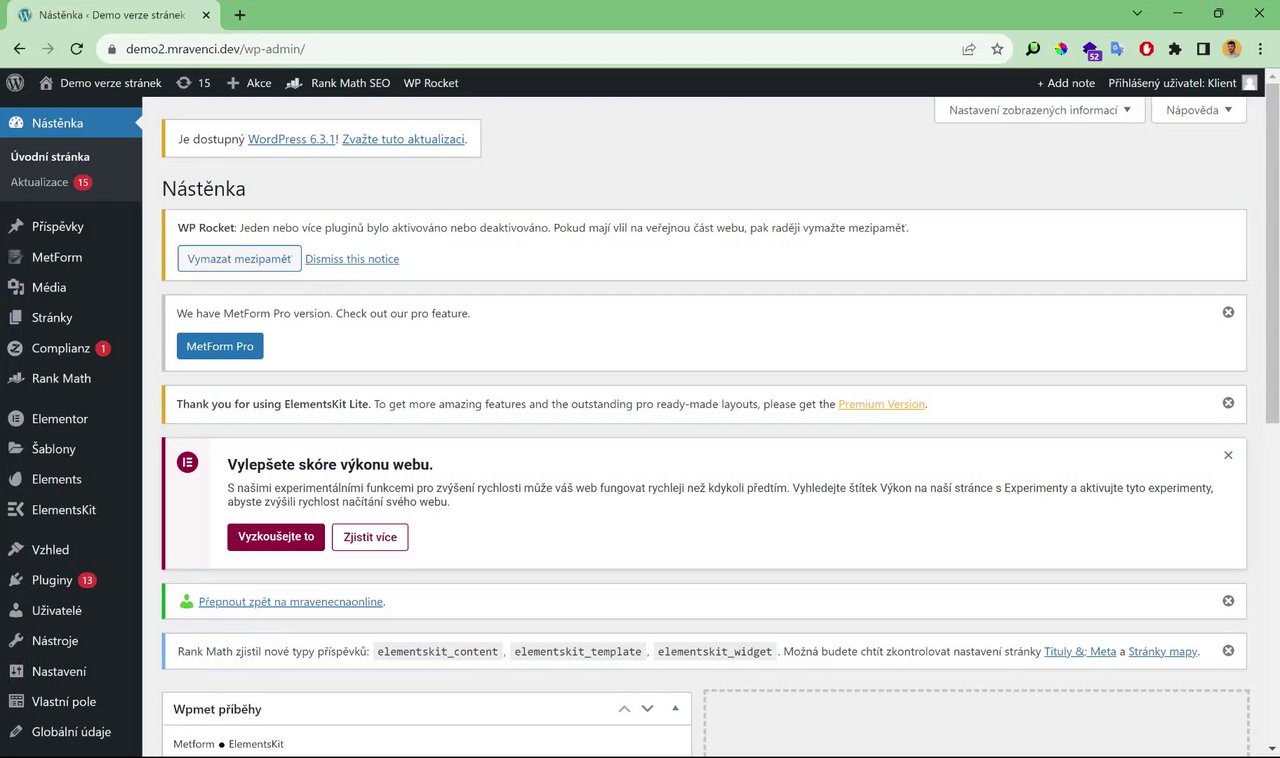Close the Elementor performance notice
Screen dimensions: 1280x758
[x=1228, y=455]
